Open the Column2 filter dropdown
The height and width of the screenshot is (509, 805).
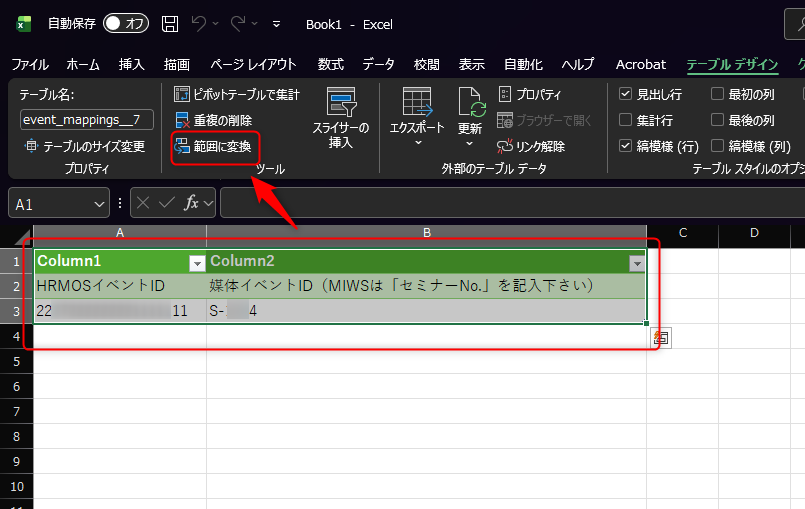click(x=636, y=262)
